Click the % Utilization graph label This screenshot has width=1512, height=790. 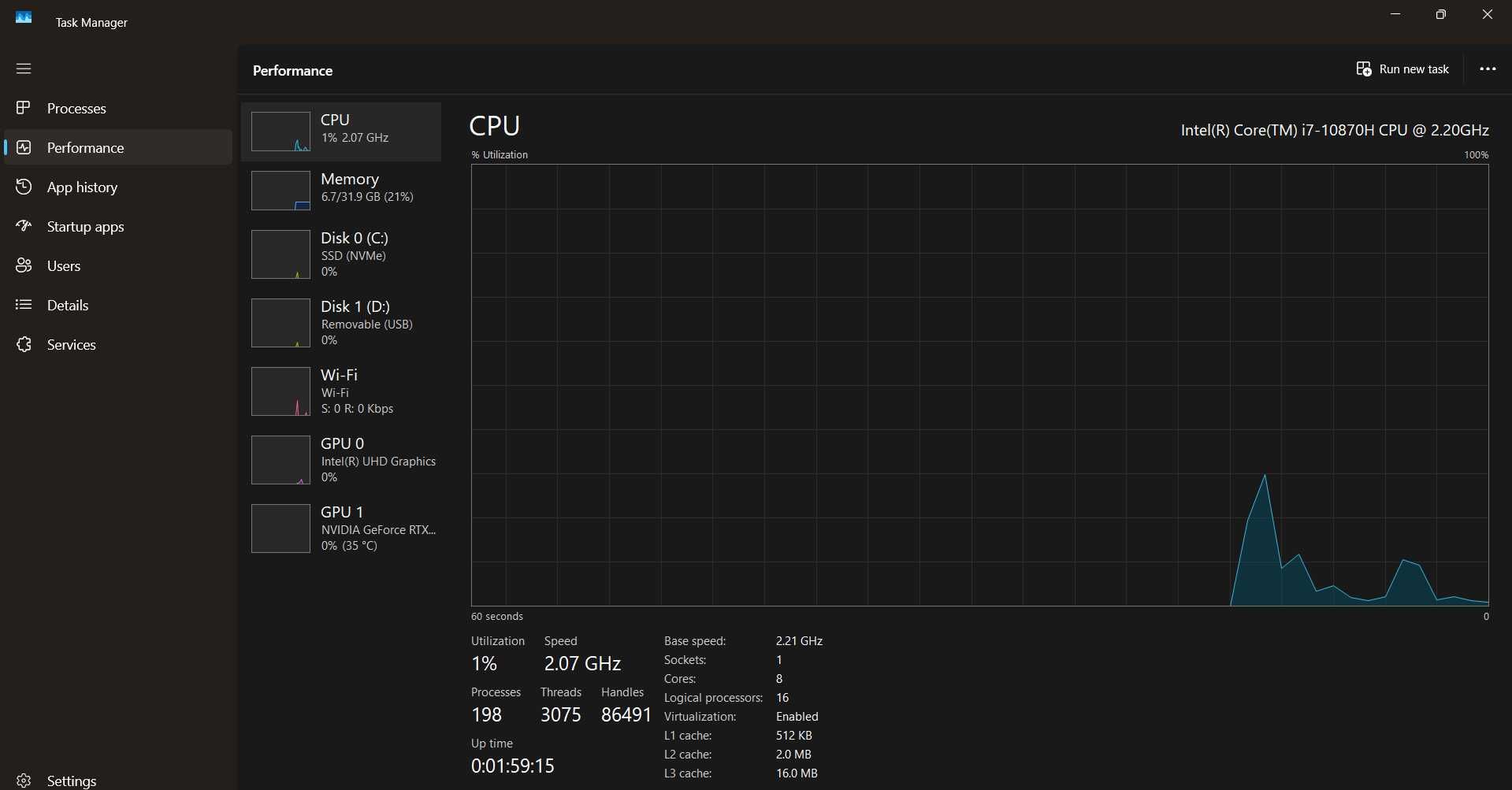coord(500,154)
